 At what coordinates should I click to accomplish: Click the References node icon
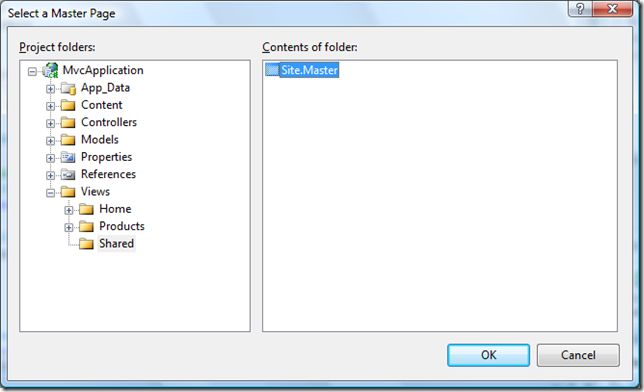[68, 174]
